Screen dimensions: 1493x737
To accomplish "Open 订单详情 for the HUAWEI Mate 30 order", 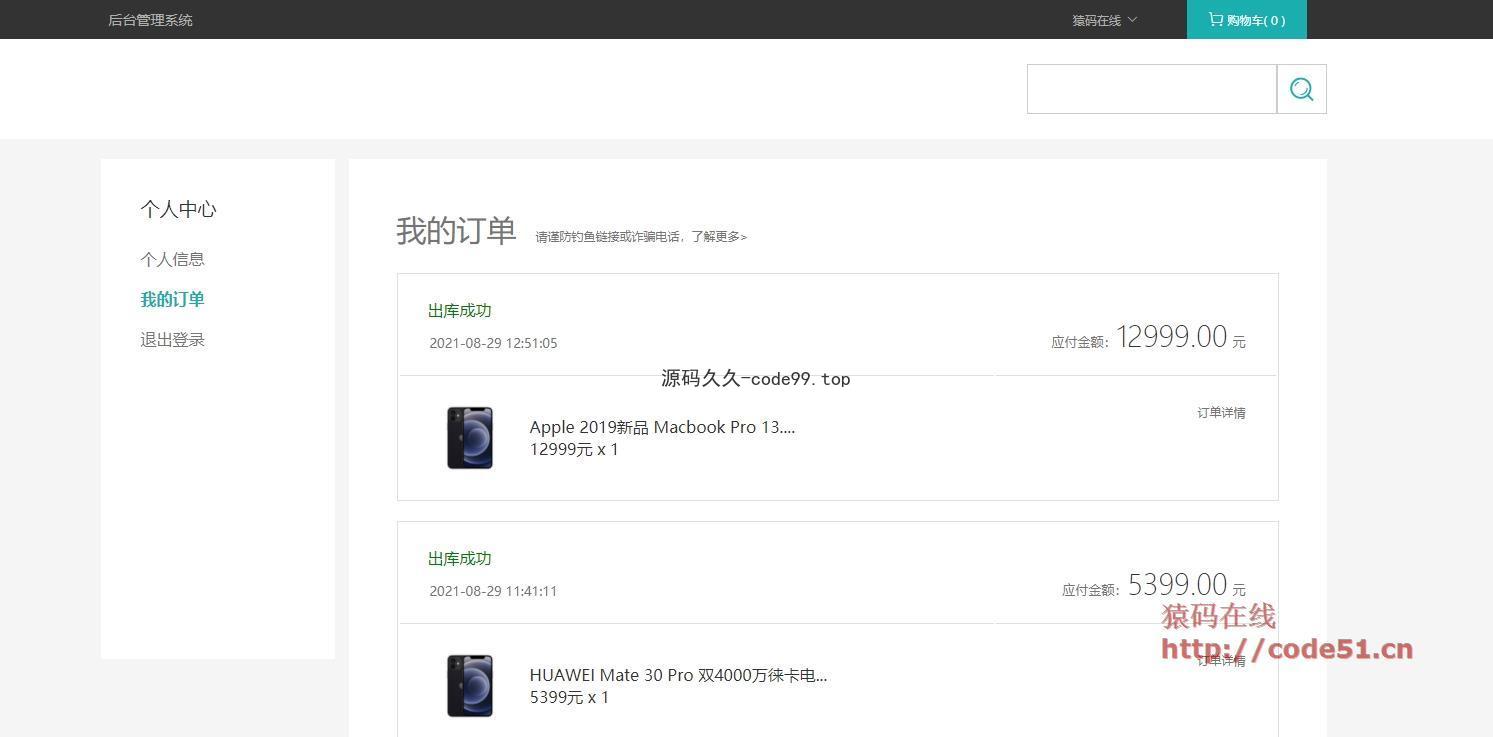I will pos(1221,660).
